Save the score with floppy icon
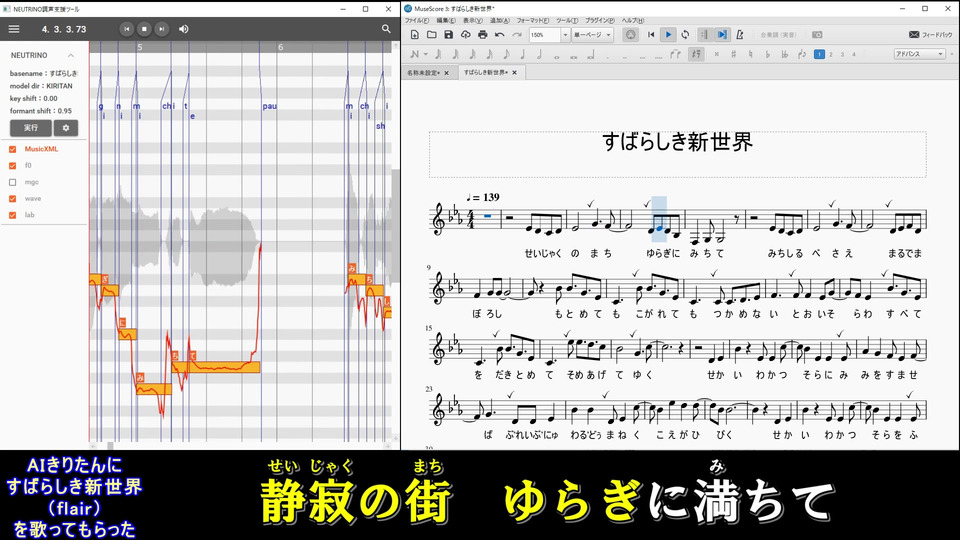 (x=449, y=35)
